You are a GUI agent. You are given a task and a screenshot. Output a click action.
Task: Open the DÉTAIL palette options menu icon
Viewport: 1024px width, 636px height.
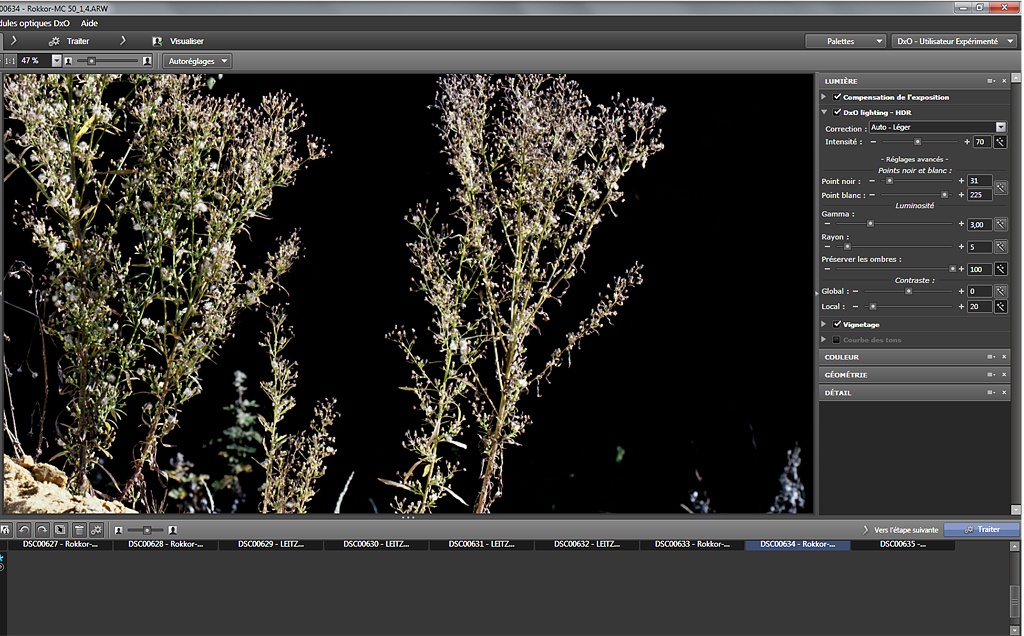click(991, 392)
